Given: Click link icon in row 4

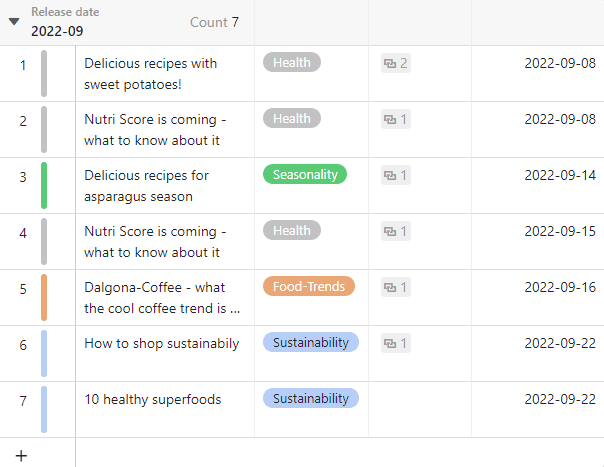Looking at the screenshot, I should (x=389, y=232).
